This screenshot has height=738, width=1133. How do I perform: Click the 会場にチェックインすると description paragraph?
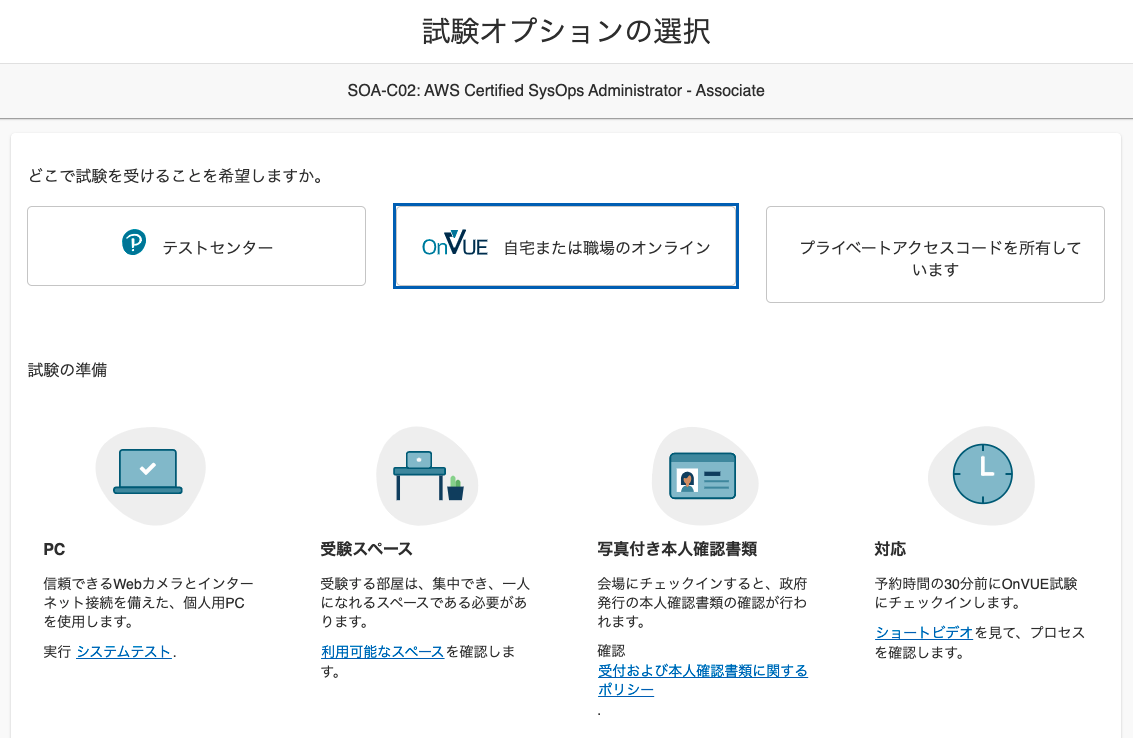click(702, 602)
